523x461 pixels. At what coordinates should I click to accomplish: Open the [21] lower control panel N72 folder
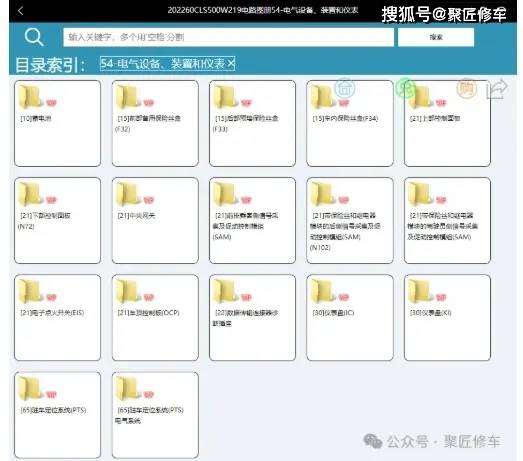click(57, 220)
